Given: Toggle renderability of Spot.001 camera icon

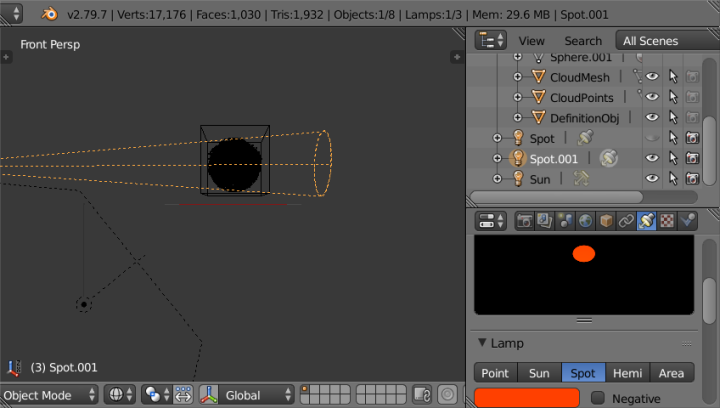Looking at the screenshot, I should [x=691, y=158].
